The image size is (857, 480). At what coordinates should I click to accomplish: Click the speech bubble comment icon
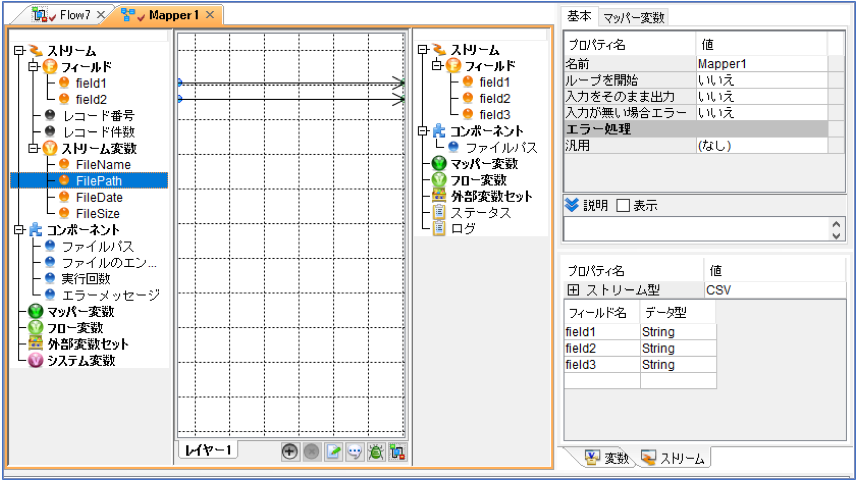click(x=355, y=452)
